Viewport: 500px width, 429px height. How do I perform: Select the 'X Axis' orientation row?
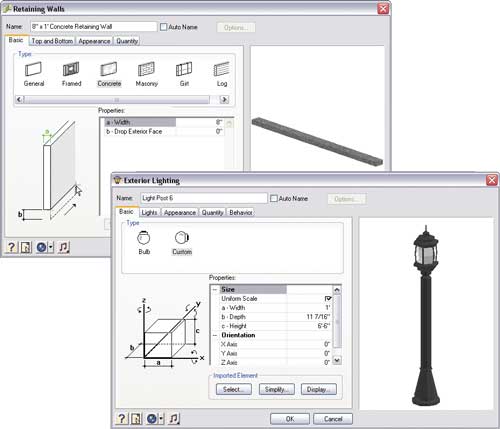pyautogui.click(x=275, y=344)
